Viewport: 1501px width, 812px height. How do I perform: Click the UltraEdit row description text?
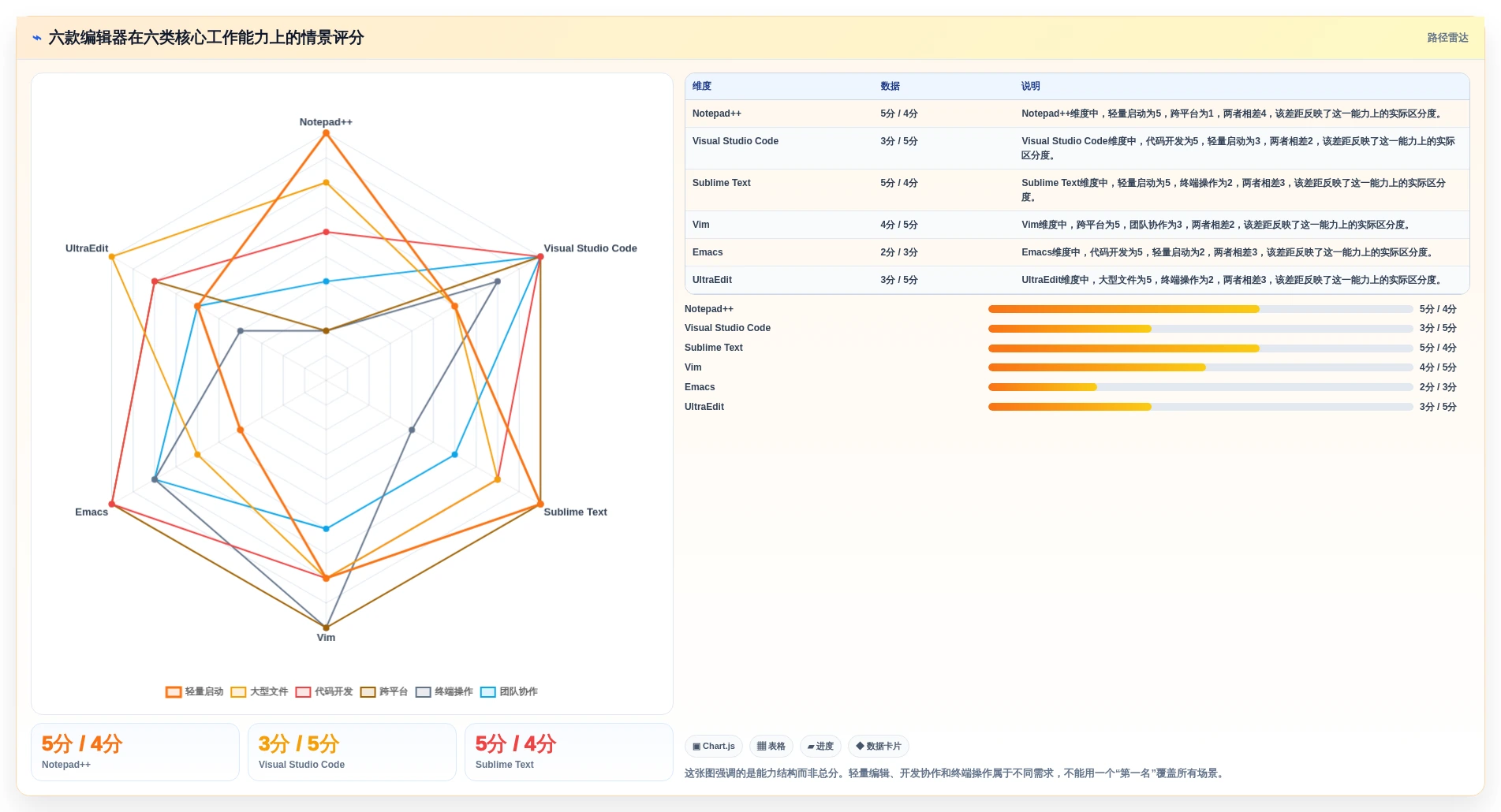pyautogui.click(x=1232, y=280)
